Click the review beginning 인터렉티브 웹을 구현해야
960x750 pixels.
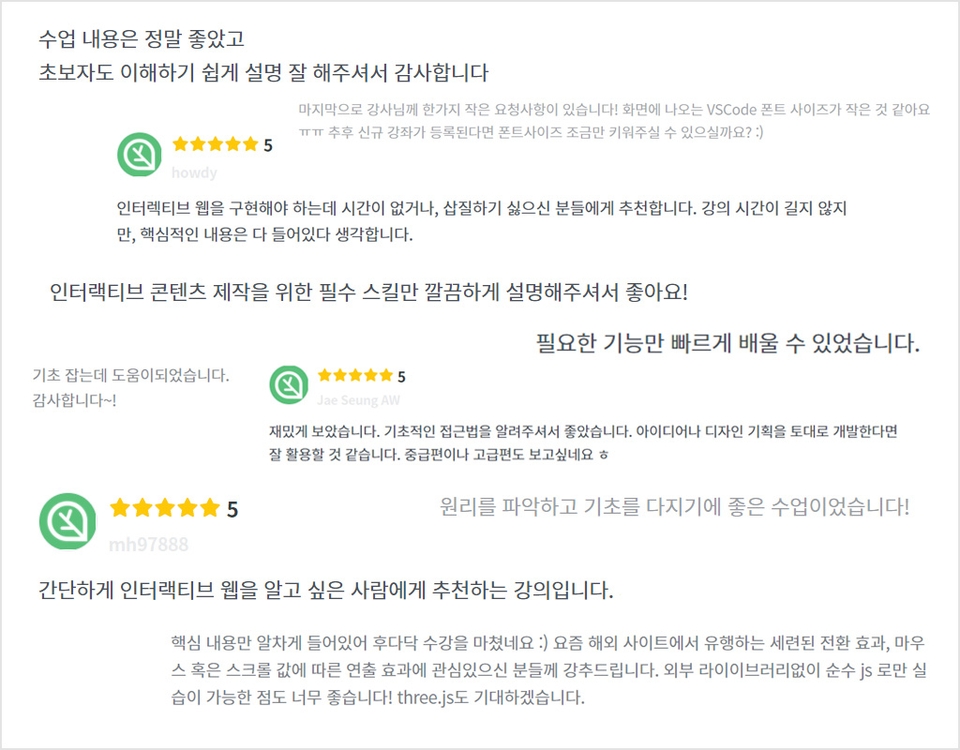click(x=482, y=221)
